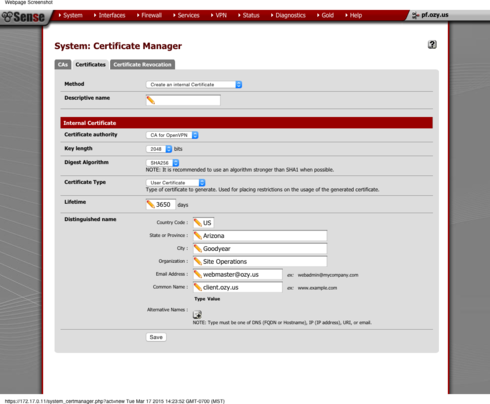Click the Email Address input field

click(238, 274)
